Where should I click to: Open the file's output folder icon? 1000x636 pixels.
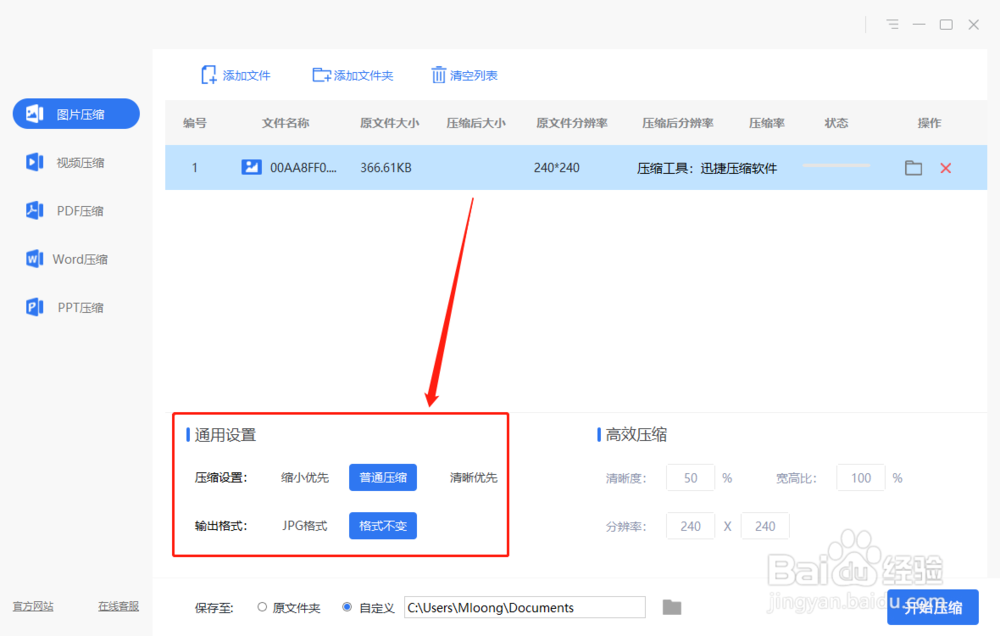[x=912, y=168]
